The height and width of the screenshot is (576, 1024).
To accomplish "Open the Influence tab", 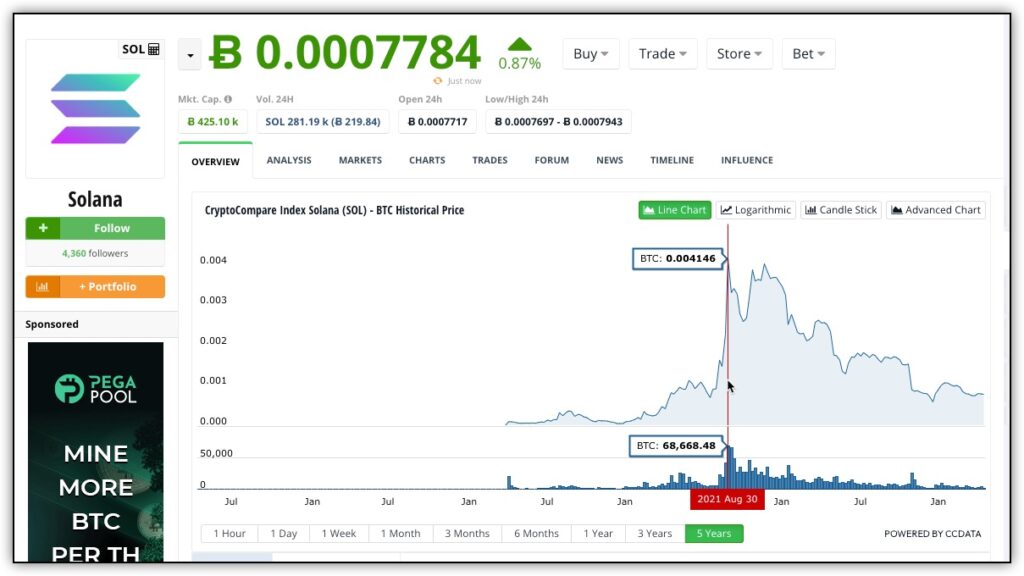I will pyautogui.click(x=747, y=160).
